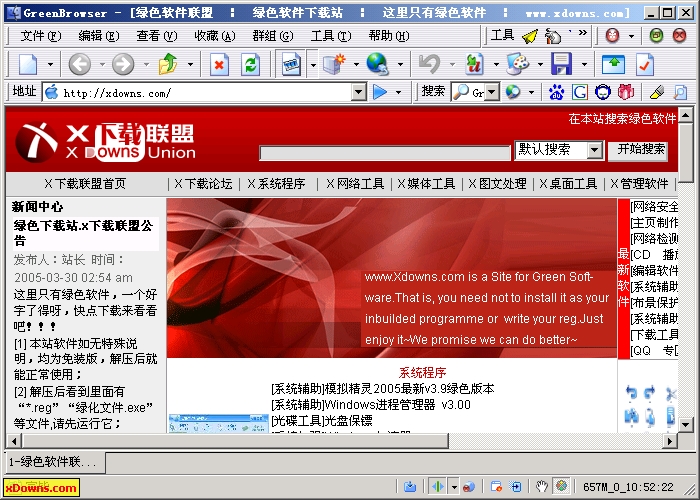Expand dropdown arrow next to paint palette icon
Viewport: 700px width, 500px height.
click(540, 65)
